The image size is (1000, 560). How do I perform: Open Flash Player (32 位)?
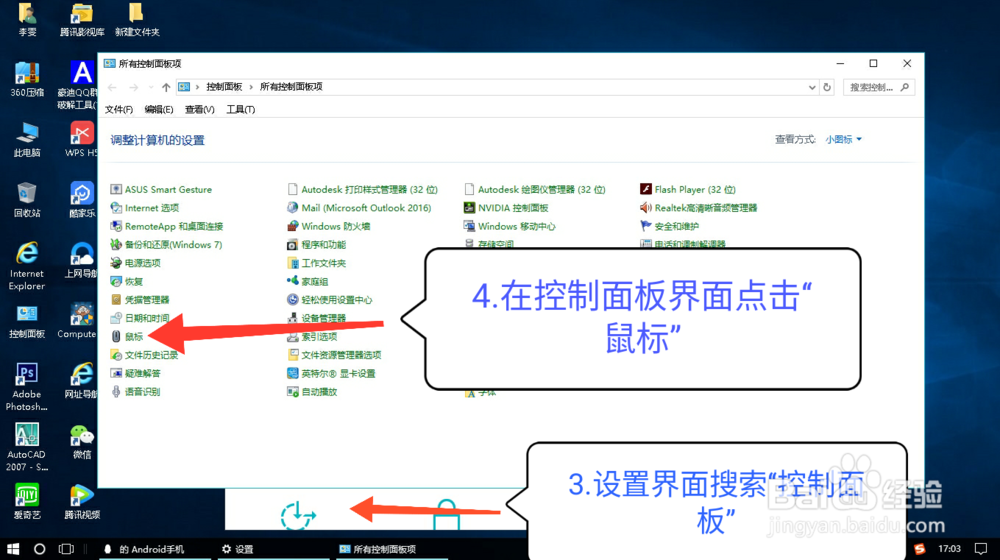(688, 189)
